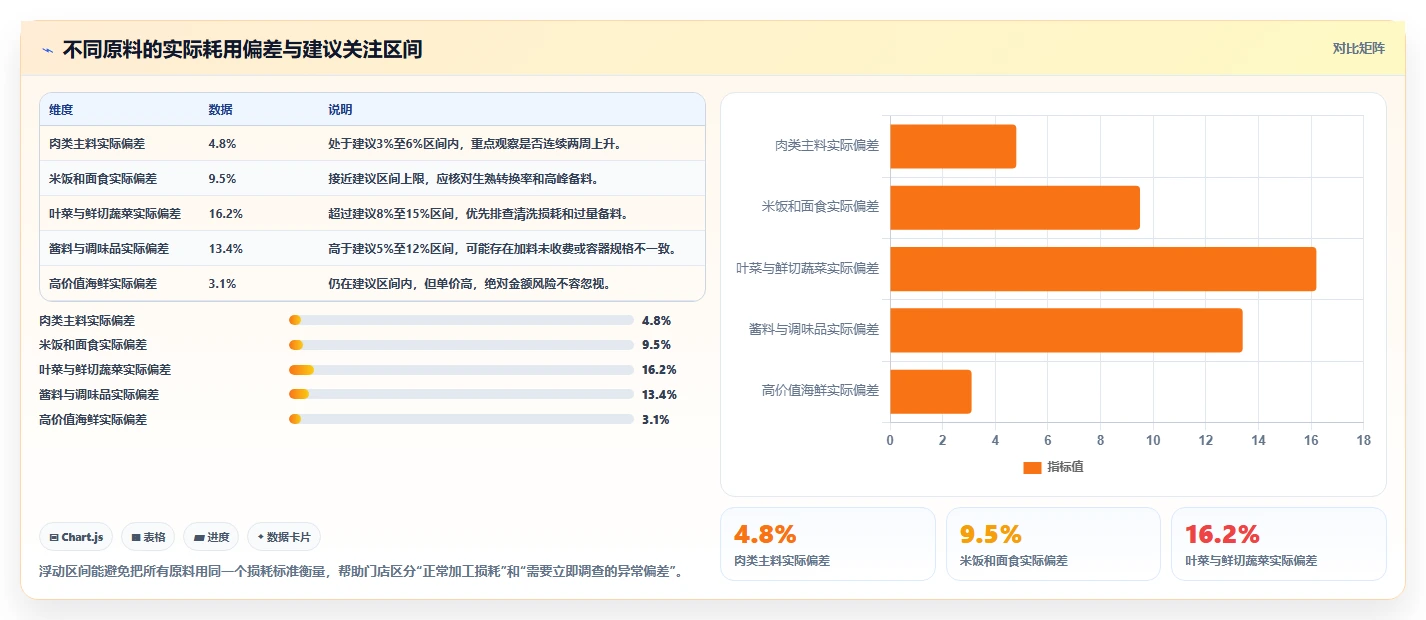Click the page title 不同原料的实际耗用偏差
The width and height of the screenshot is (1426, 620).
point(242,50)
